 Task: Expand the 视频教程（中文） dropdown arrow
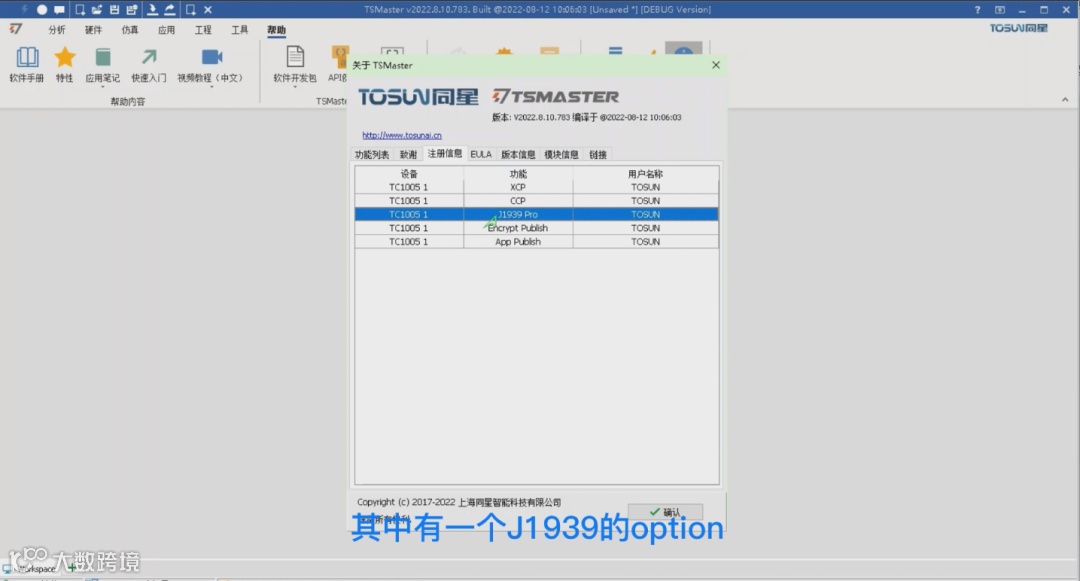pyautogui.click(x=211, y=87)
